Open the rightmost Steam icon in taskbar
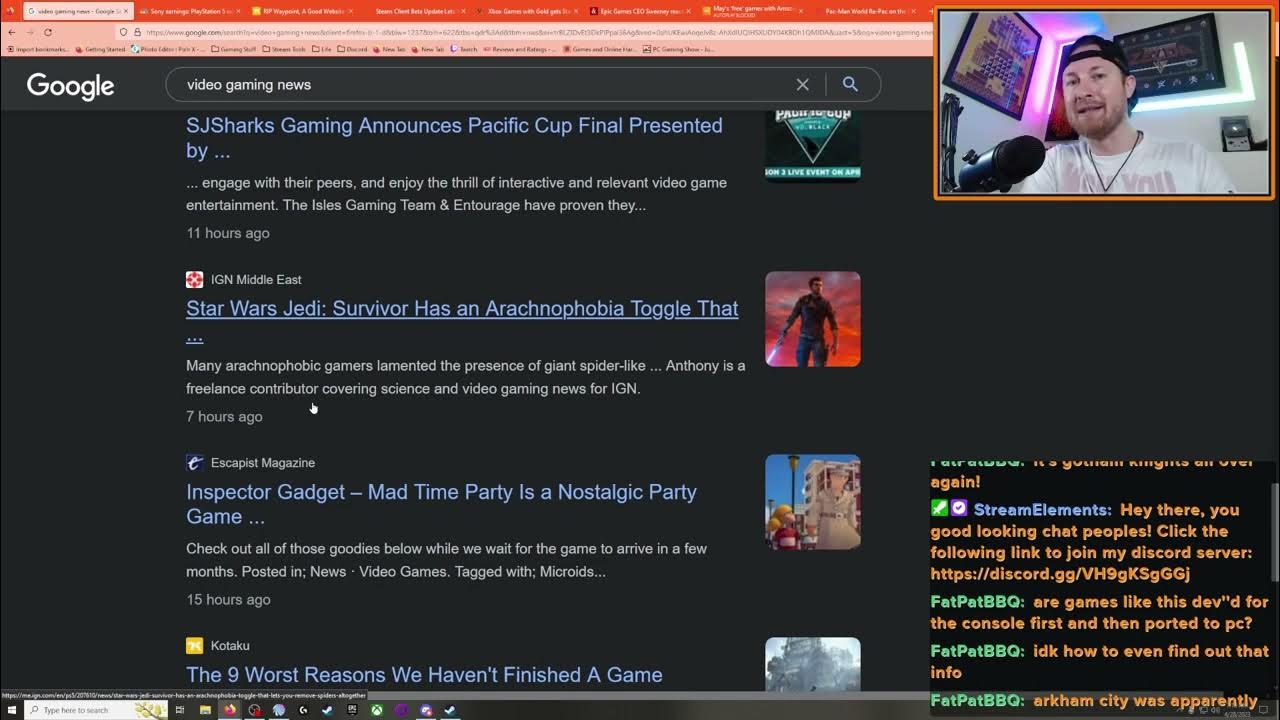 pos(450,710)
